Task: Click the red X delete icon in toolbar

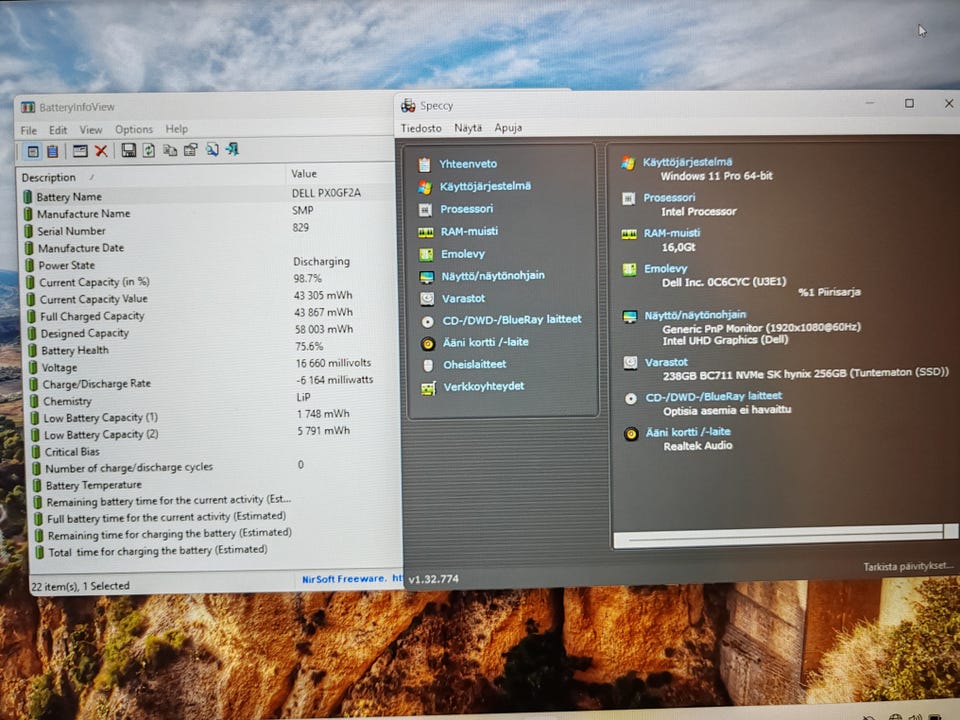Action: point(101,151)
